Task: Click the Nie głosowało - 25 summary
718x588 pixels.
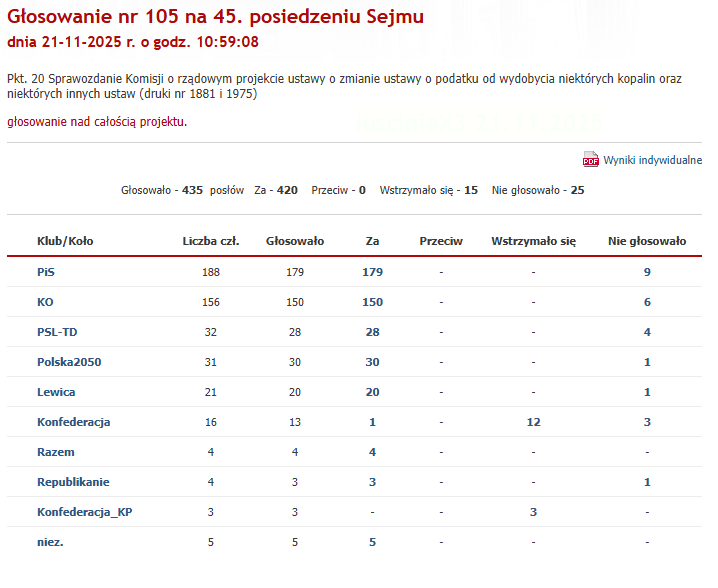Action: [538, 191]
